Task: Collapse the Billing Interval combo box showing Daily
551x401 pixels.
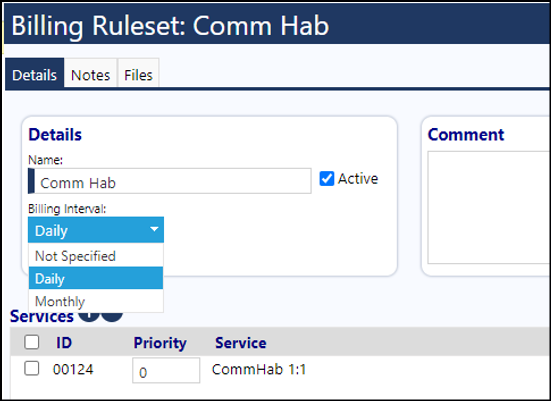Action: (96, 230)
